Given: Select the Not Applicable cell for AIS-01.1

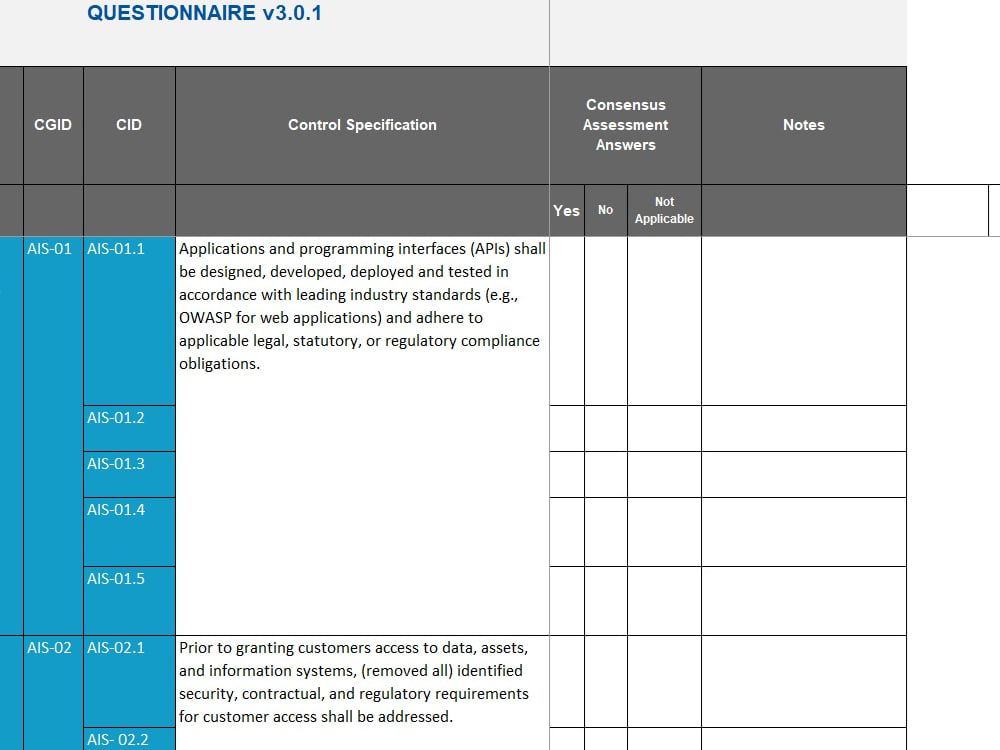Looking at the screenshot, I should (664, 321).
